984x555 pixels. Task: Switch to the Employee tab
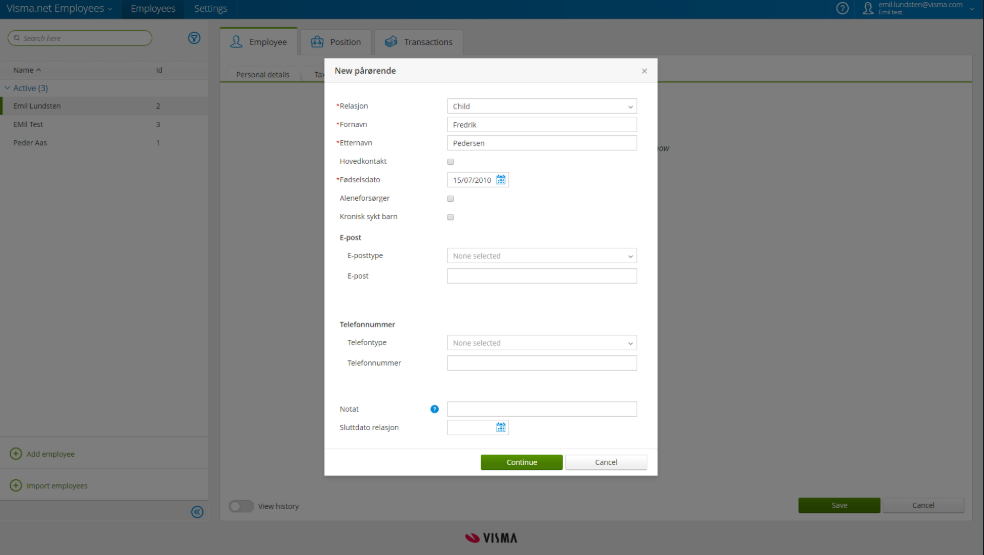point(259,42)
